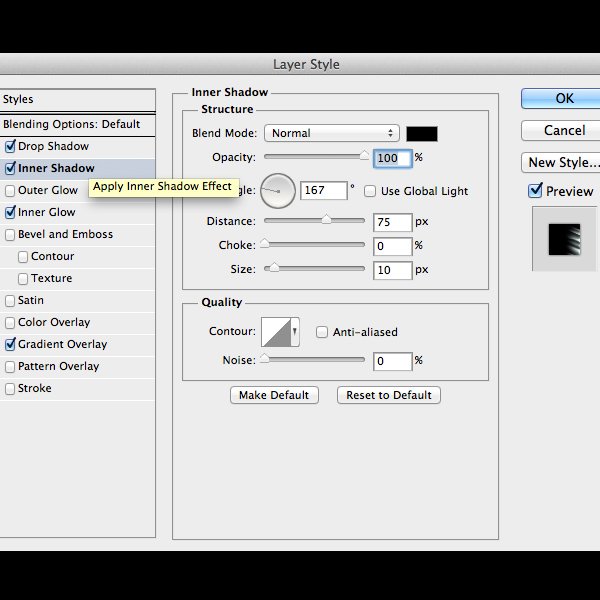Viewport: 600px width, 600px height.
Task: Uncheck the Gradient Overlay checkbox
Action: [x=10, y=344]
